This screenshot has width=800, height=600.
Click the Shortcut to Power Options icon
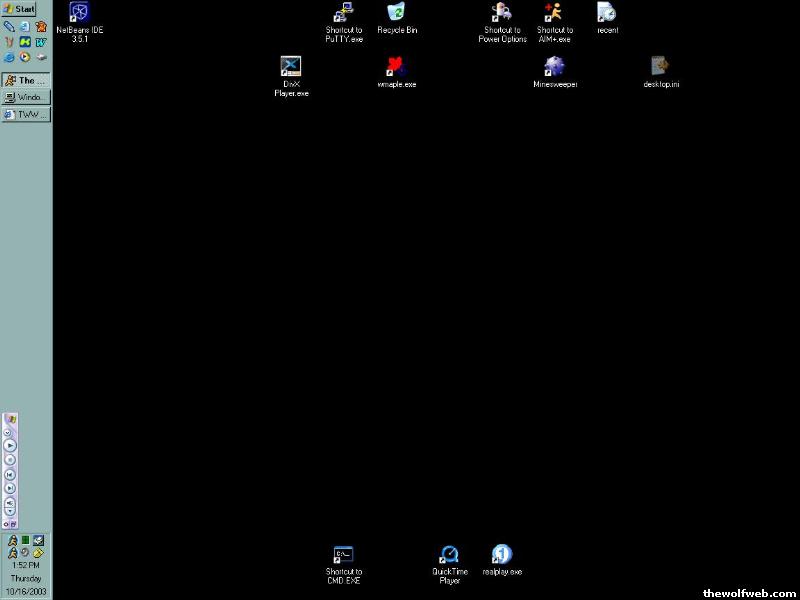pyautogui.click(x=502, y=13)
